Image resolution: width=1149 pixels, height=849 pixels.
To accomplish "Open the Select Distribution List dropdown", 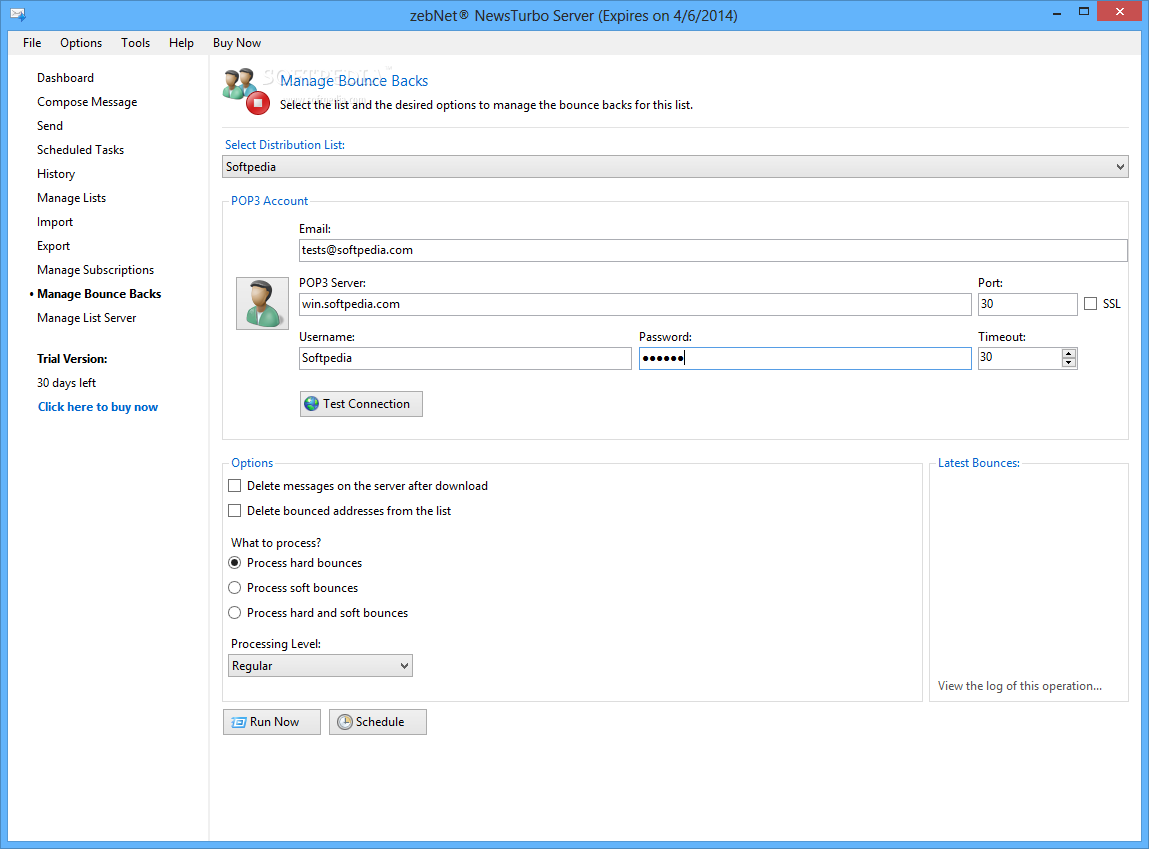I will point(675,167).
